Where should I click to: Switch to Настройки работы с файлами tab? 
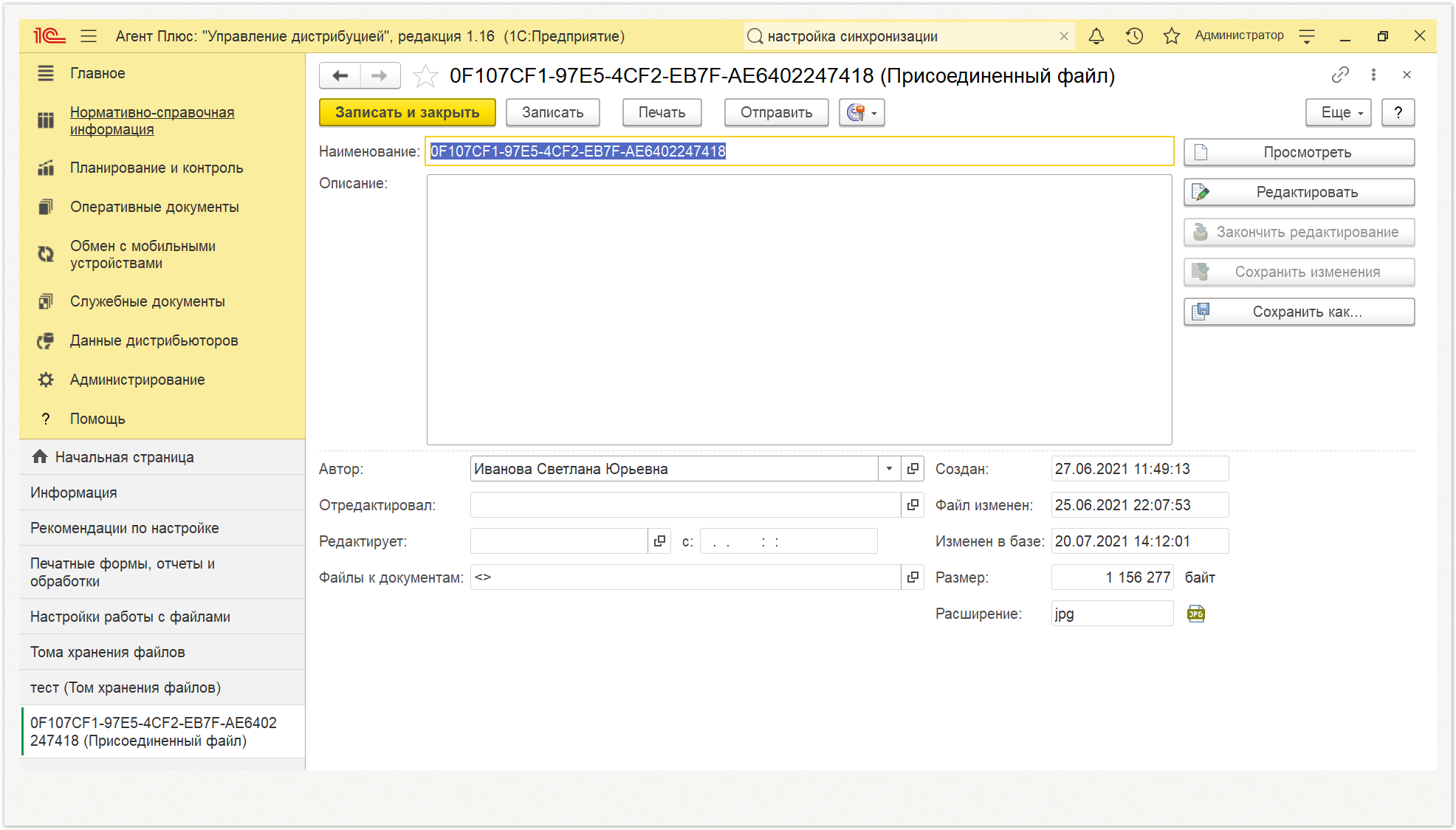[162, 617]
